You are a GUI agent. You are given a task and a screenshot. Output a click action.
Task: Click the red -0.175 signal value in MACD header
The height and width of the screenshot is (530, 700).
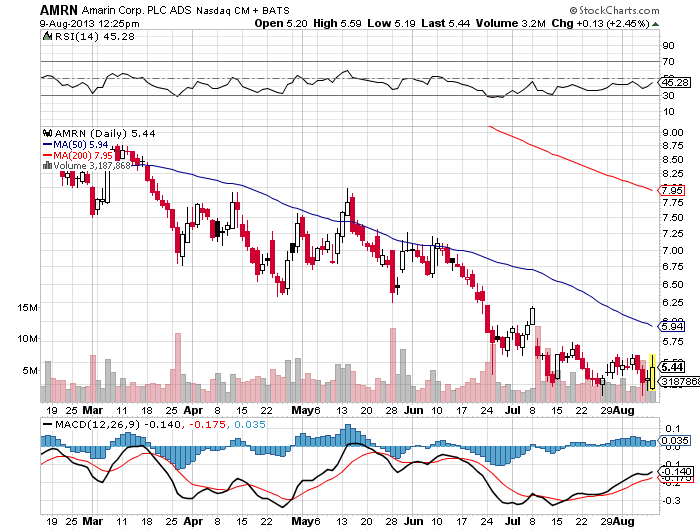[x=208, y=424]
